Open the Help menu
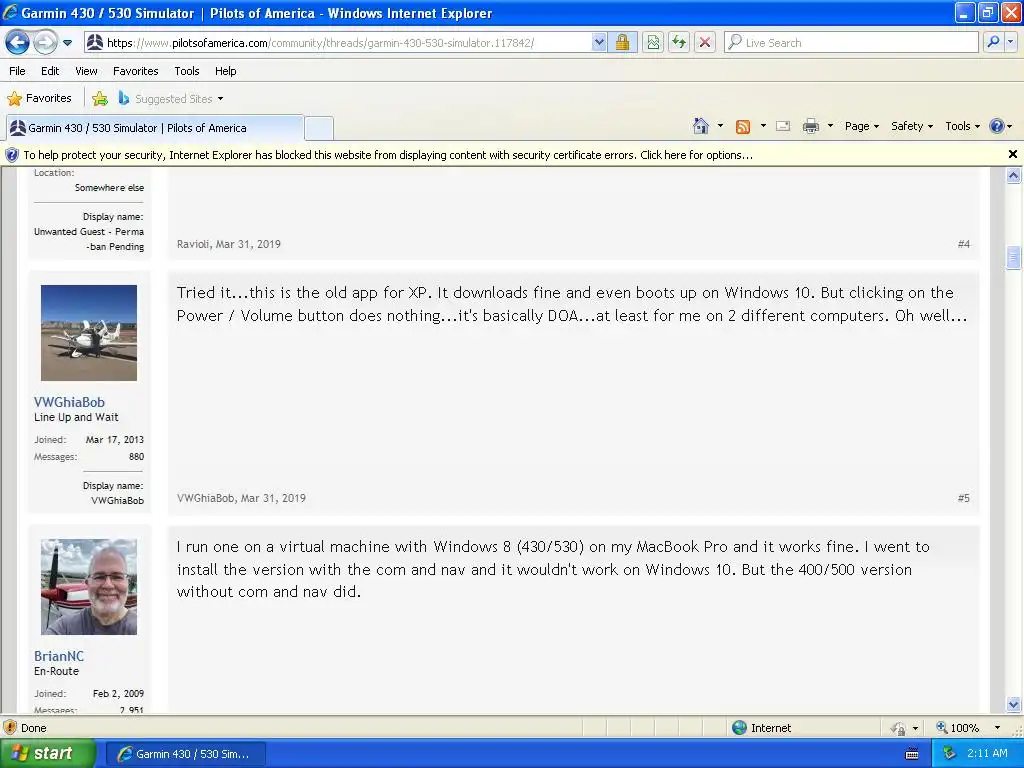 point(225,71)
